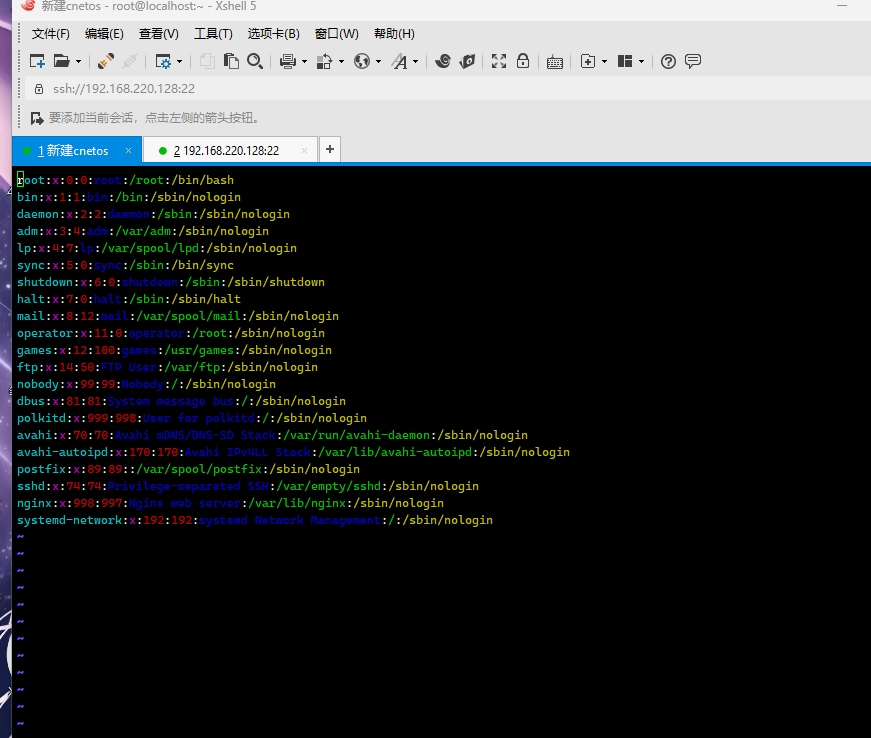Open Help question mark icon
Image resolution: width=871 pixels, height=738 pixels.
click(668, 61)
